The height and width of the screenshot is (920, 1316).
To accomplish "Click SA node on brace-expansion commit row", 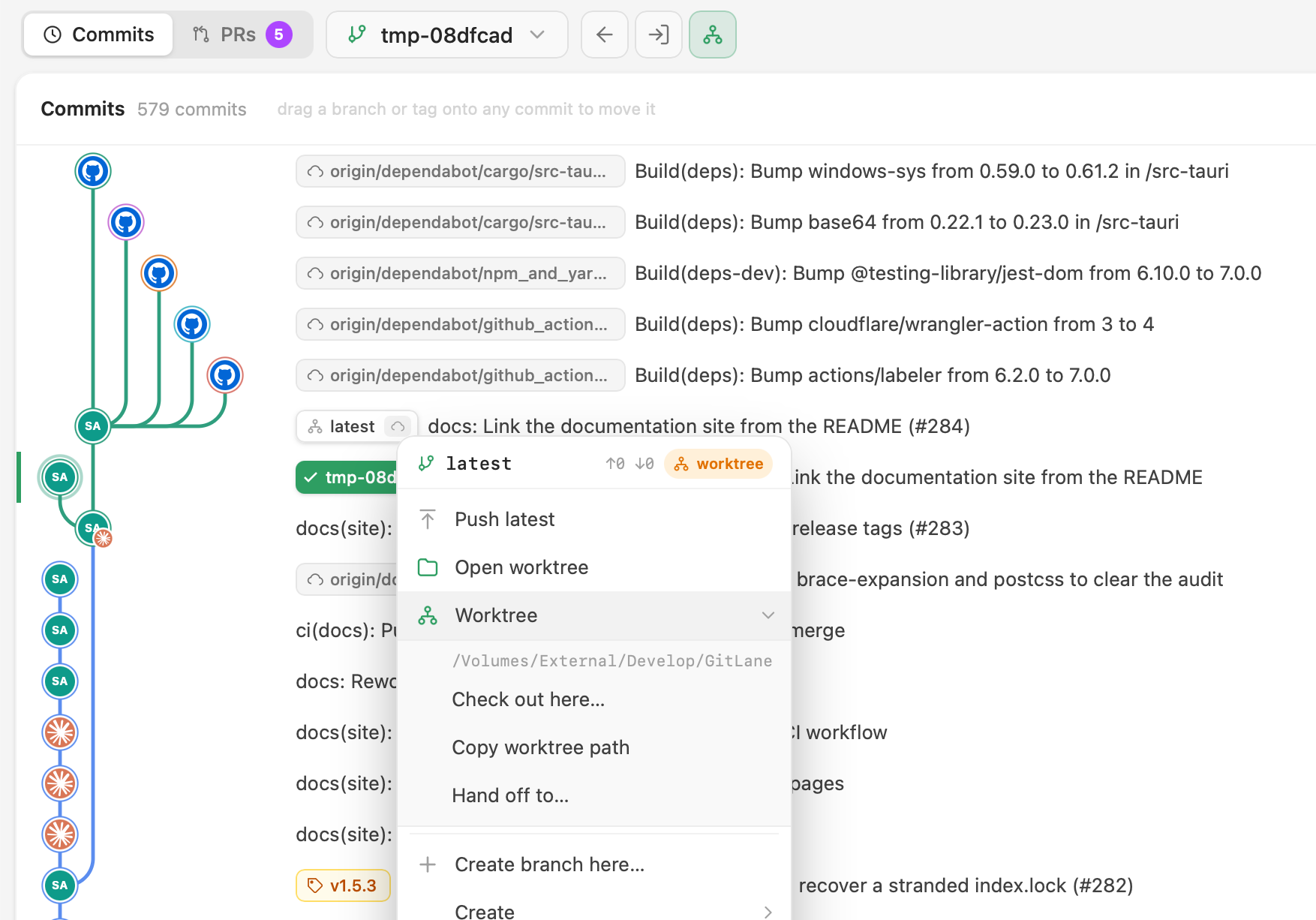I will click(60, 579).
